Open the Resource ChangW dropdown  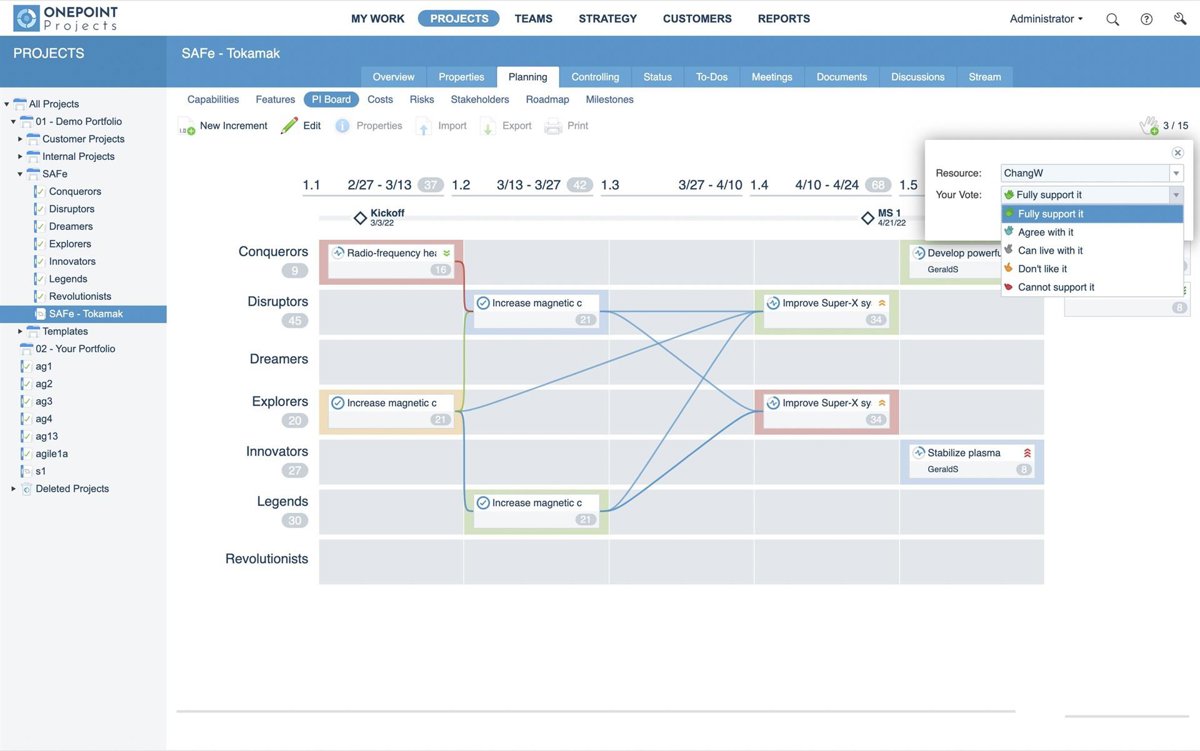pyautogui.click(x=1175, y=174)
